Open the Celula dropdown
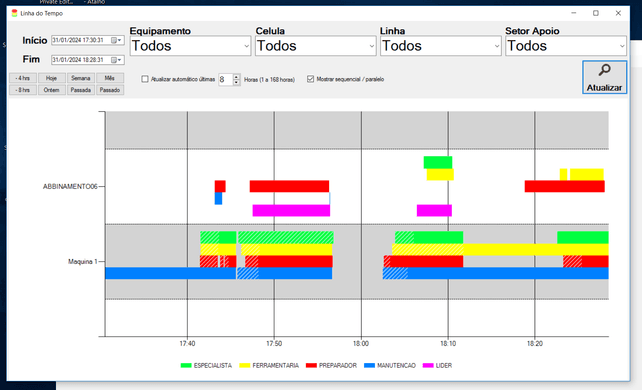The width and height of the screenshot is (642, 390). click(x=315, y=46)
